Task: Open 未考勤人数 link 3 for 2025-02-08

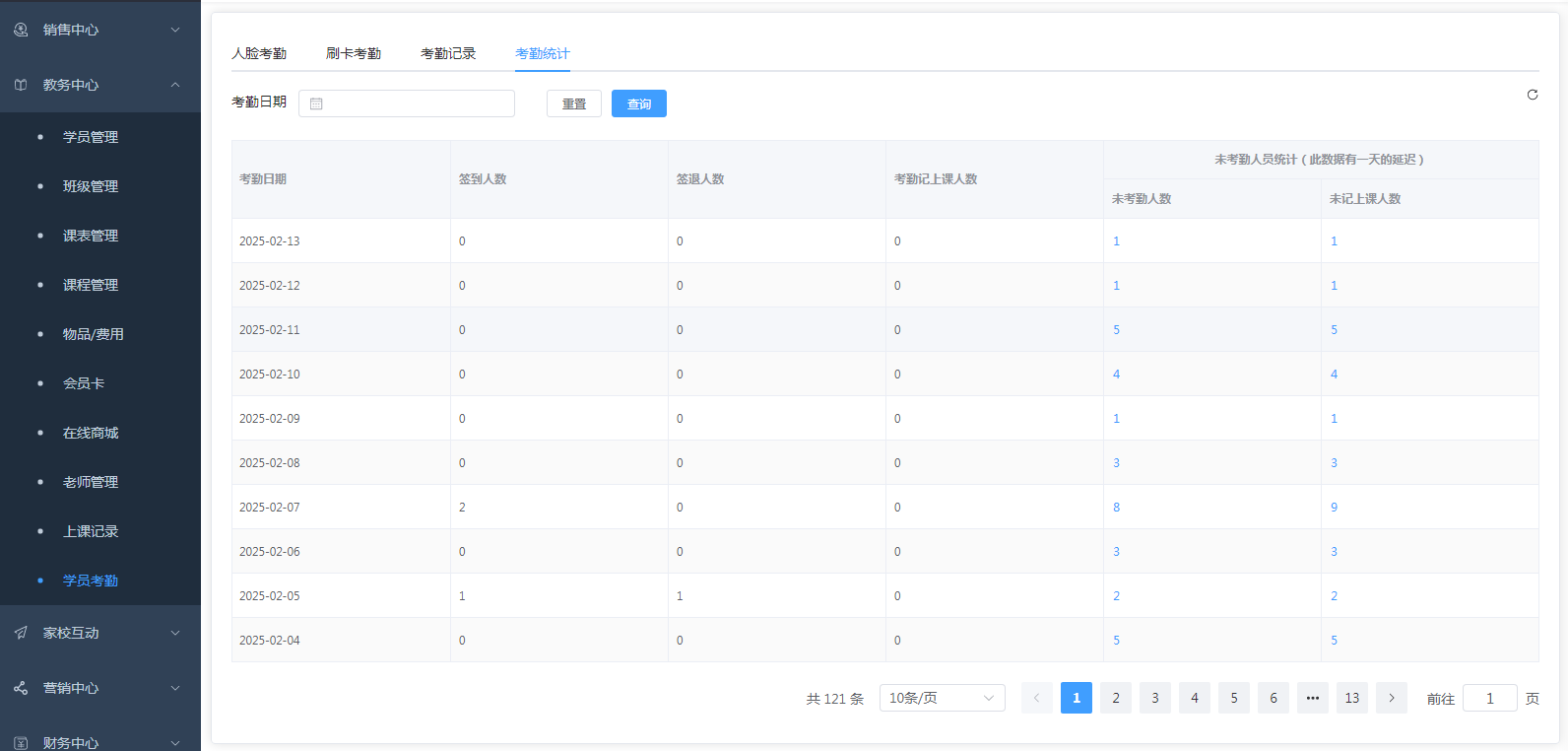Action: (x=1116, y=462)
